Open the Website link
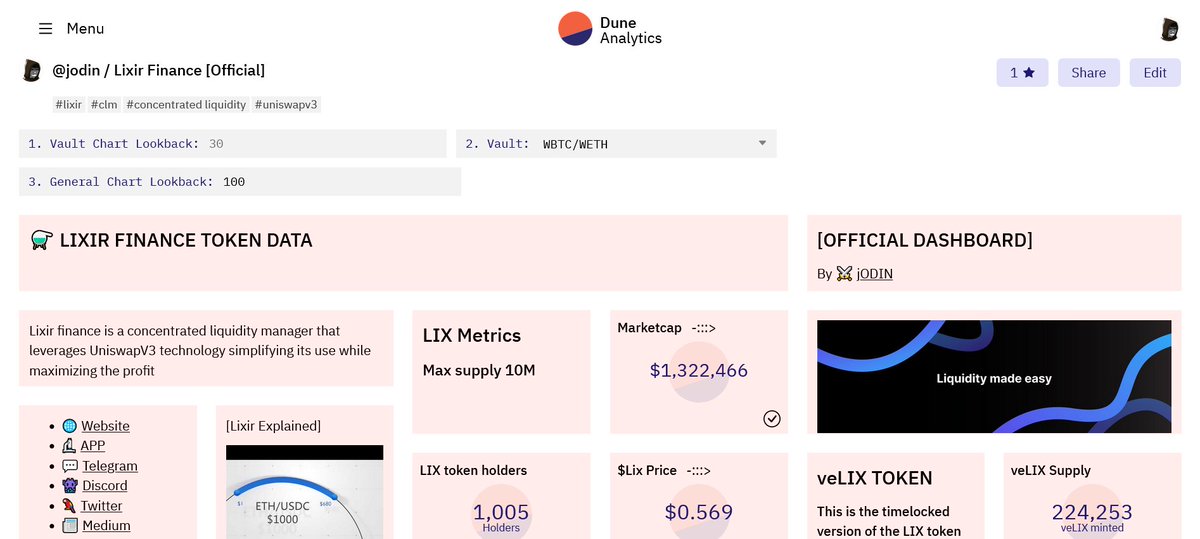 105,426
